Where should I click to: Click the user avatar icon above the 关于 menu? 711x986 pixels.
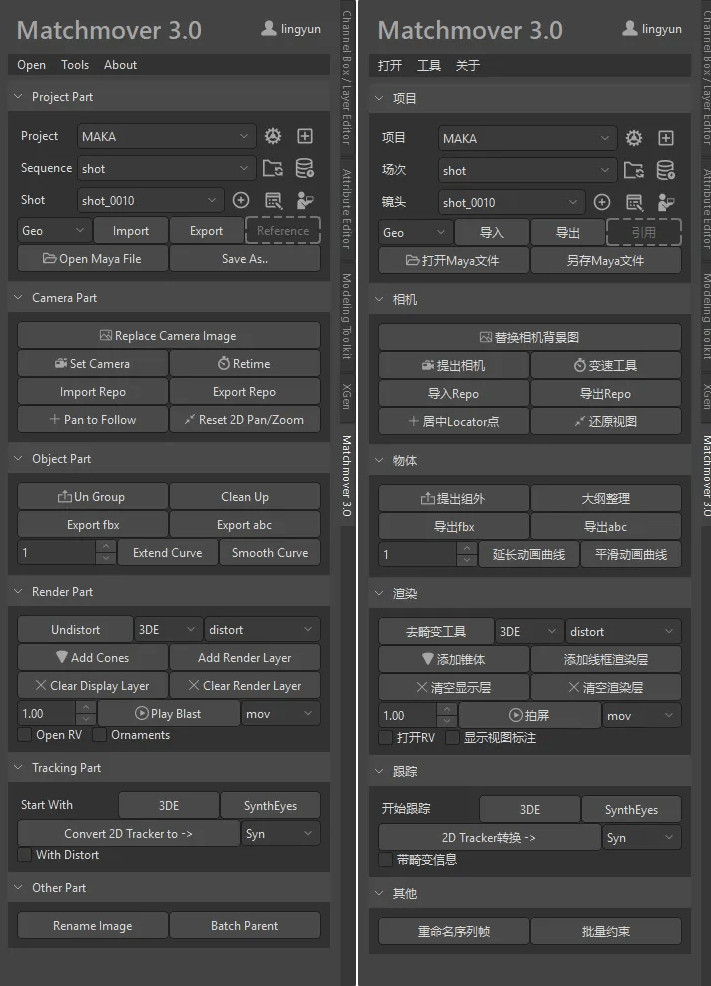coord(629,28)
